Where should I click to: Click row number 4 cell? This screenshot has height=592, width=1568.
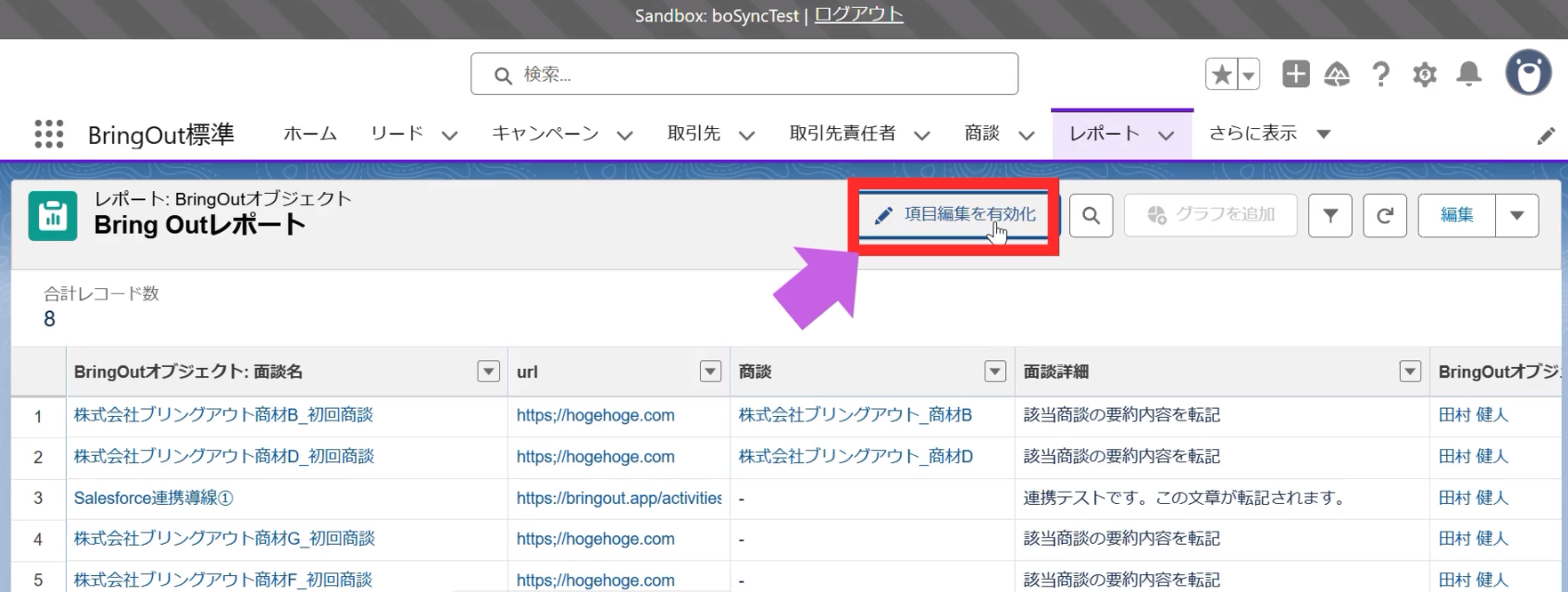point(37,540)
